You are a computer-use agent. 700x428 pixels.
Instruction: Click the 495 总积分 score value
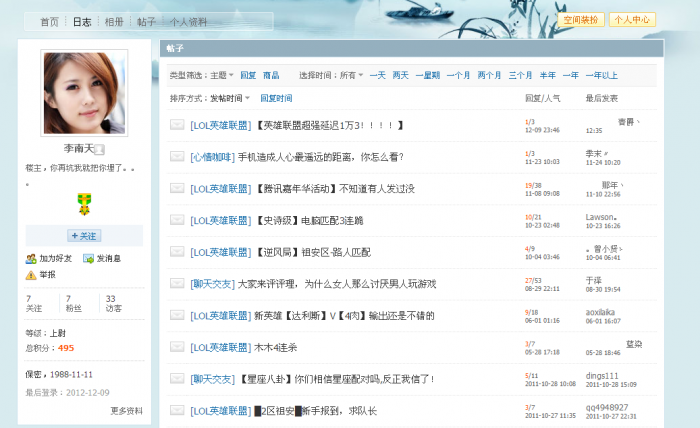66,348
